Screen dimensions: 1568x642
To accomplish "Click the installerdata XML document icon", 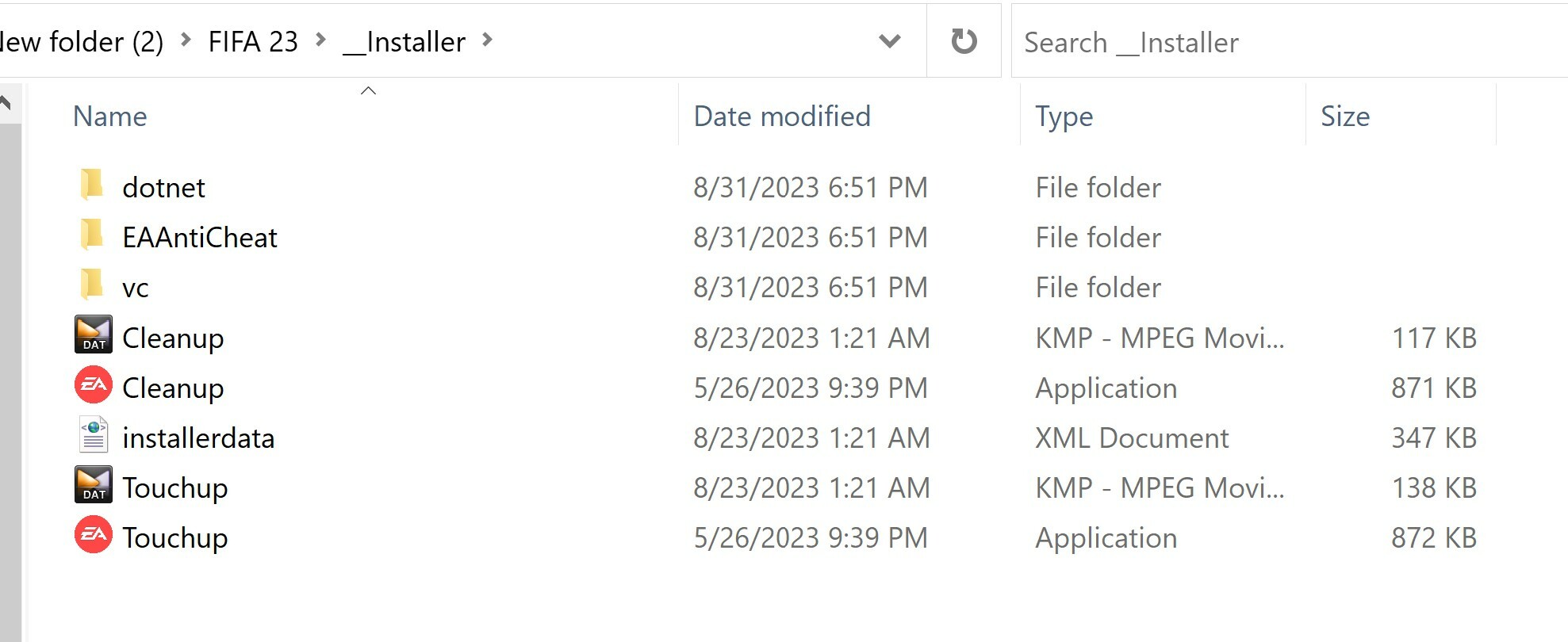I will 94,435.
